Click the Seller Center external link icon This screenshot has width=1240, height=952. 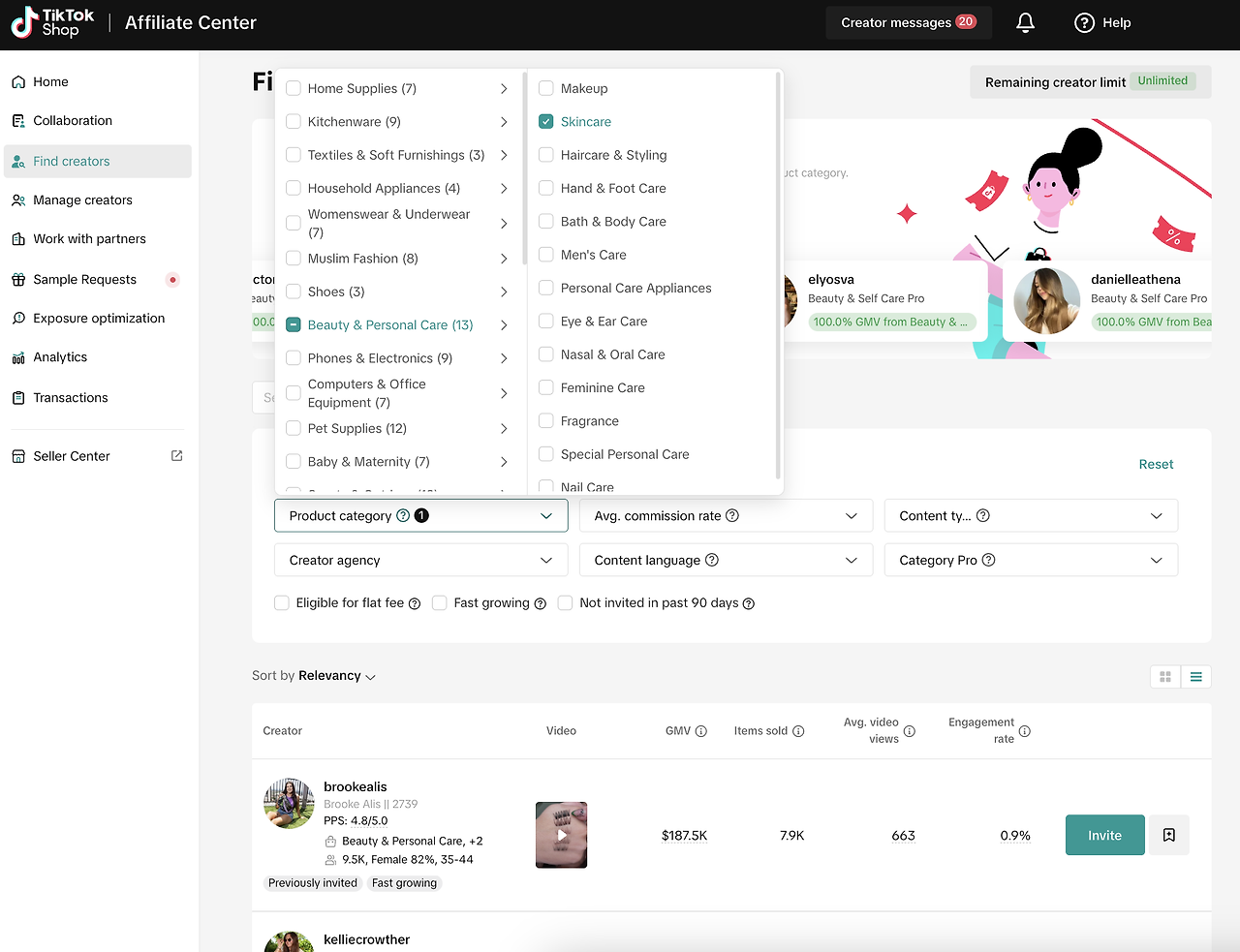coord(176,455)
